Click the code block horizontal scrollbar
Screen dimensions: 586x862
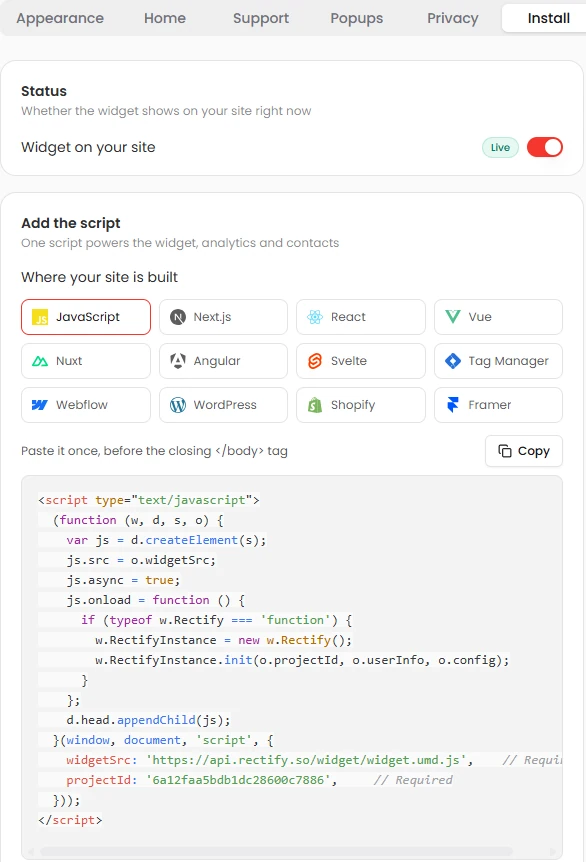click(x=277, y=852)
